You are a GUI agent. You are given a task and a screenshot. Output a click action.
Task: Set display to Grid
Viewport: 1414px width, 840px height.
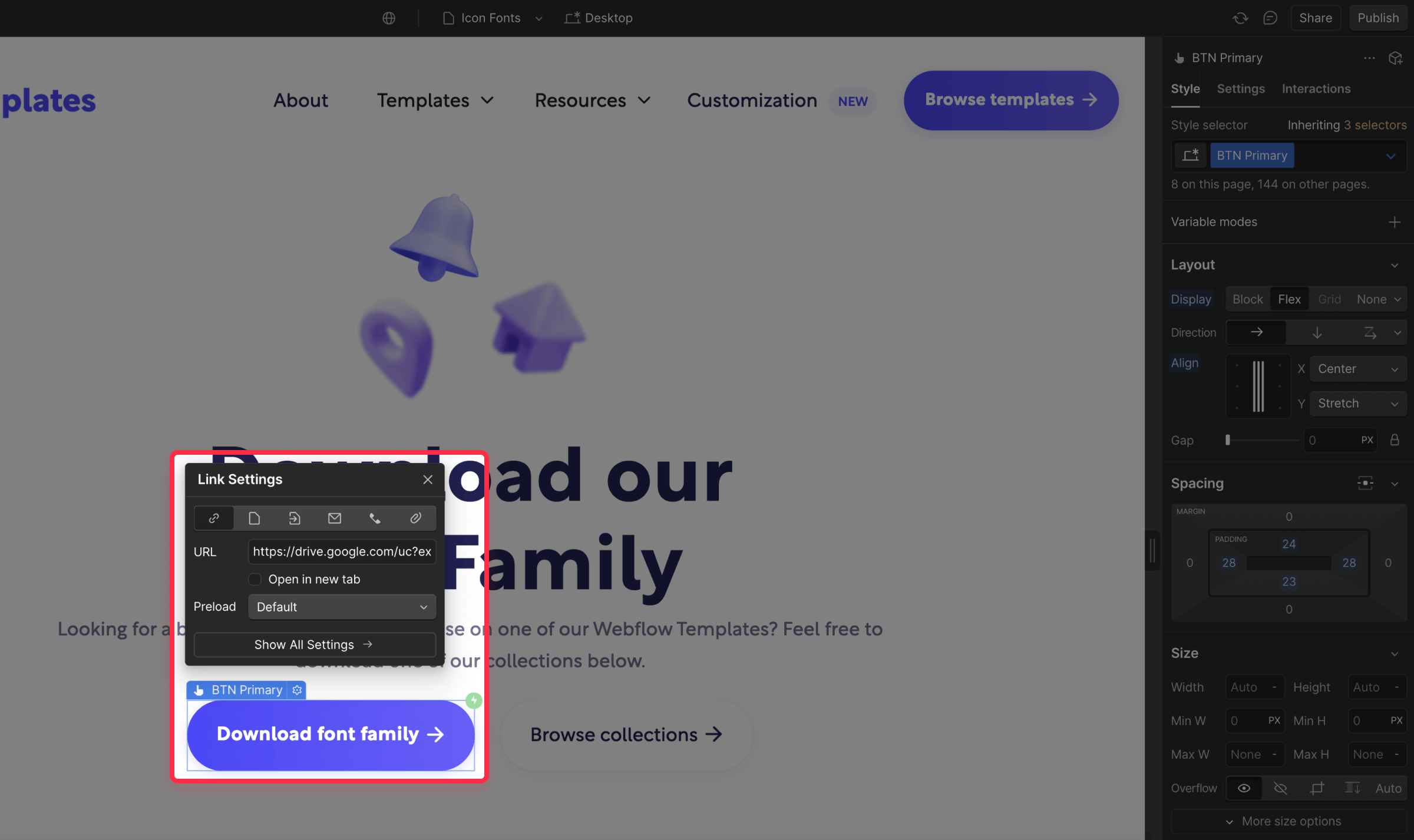click(x=1329, y=299)
